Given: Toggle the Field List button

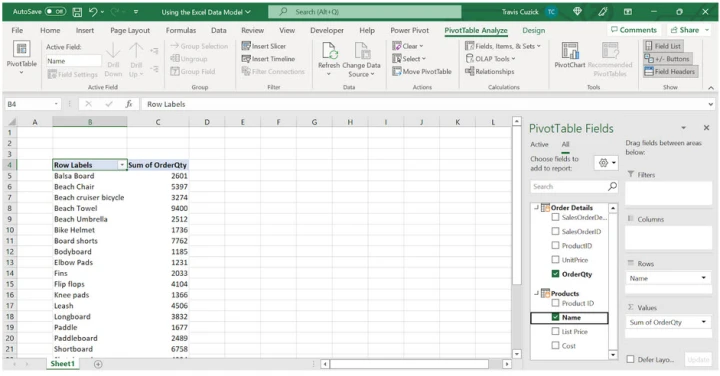Looking at the screenshot, I should (x=663, y=46).
